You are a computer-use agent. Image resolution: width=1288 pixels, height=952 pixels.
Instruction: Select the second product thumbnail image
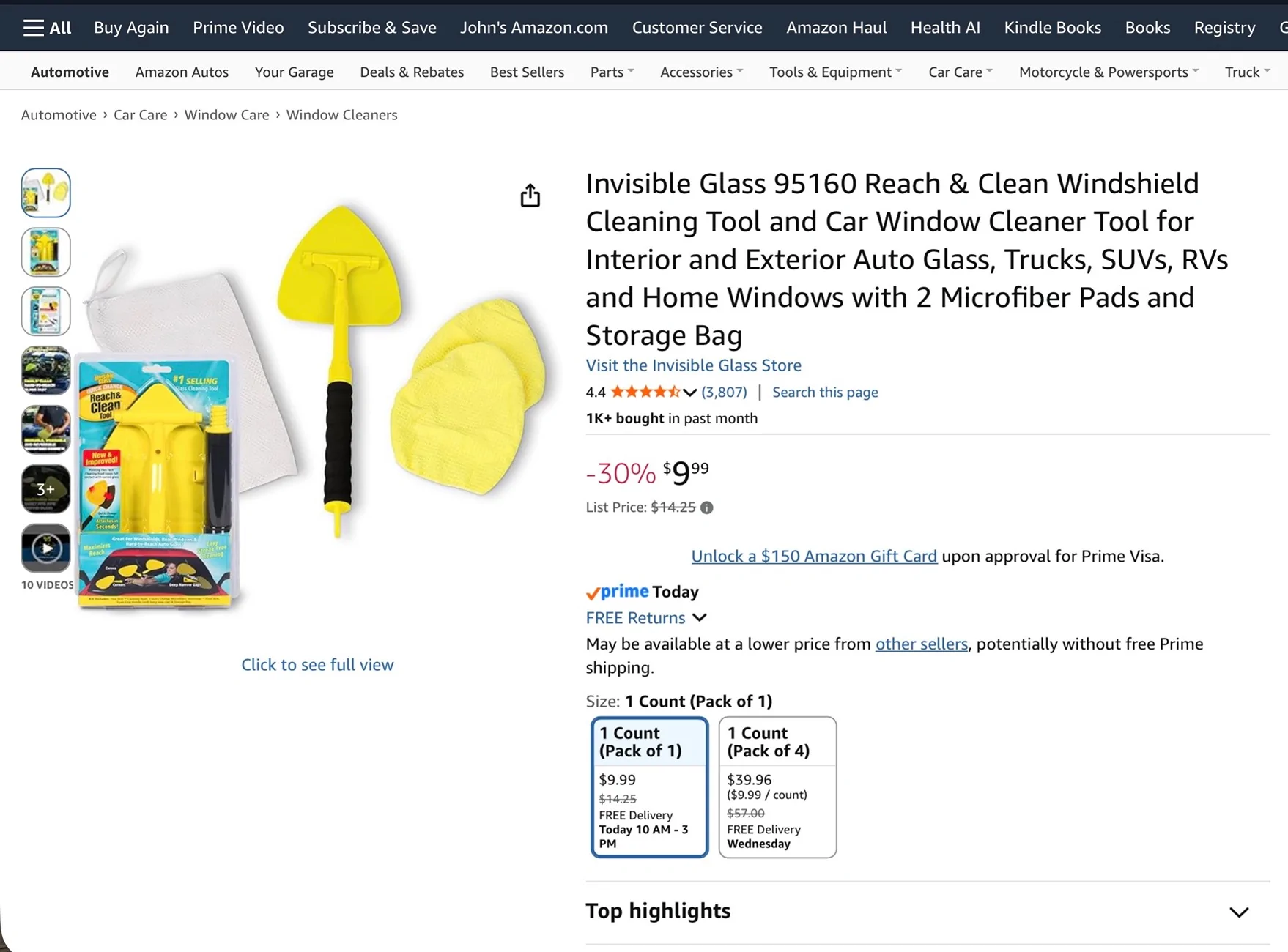(x=46, y=252)
